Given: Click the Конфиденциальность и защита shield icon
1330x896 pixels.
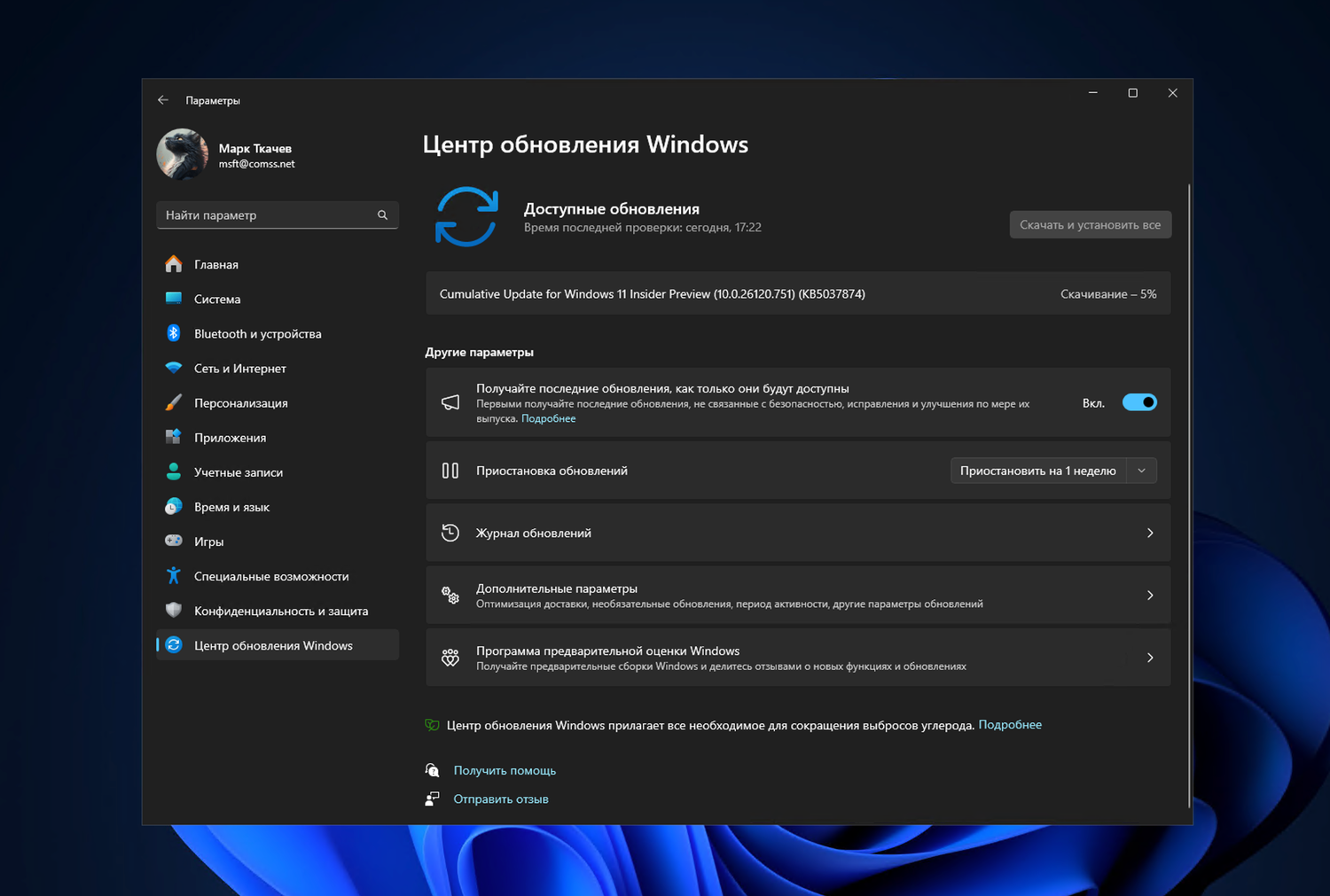Looking at the screenshot, I should pyautogui.click(x=174, y=610).
